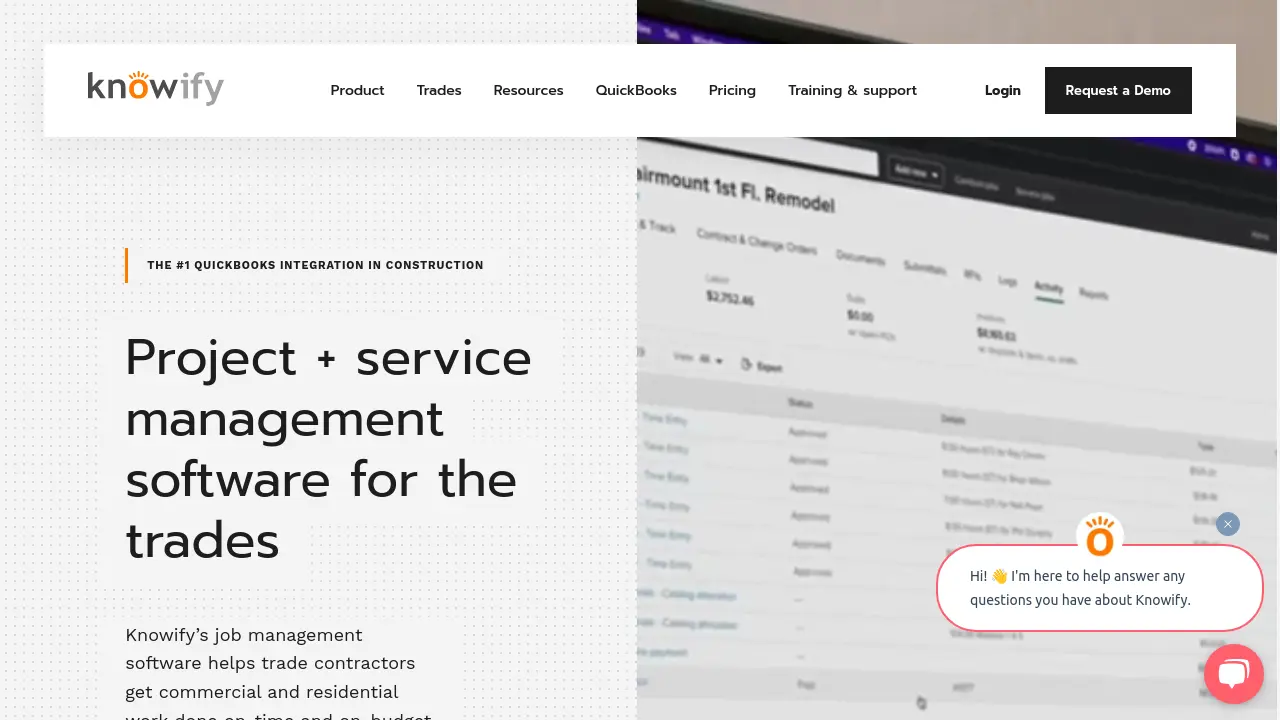The image size is (1280, 720).
Task: Click the Knowify logo
Action: pos(155,89)
